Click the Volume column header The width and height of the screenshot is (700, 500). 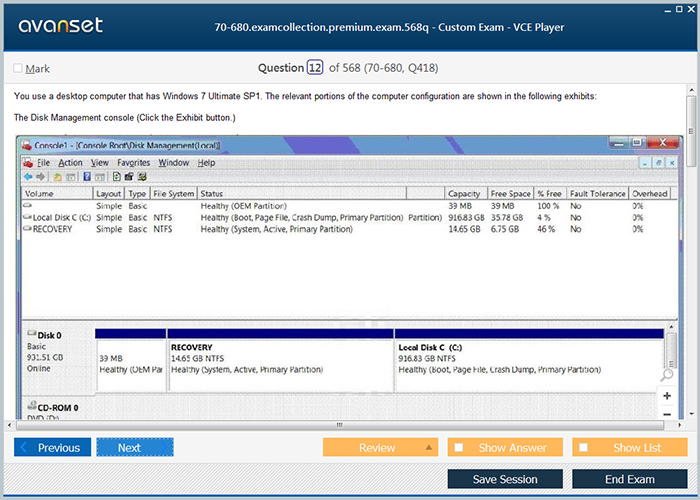57,194
